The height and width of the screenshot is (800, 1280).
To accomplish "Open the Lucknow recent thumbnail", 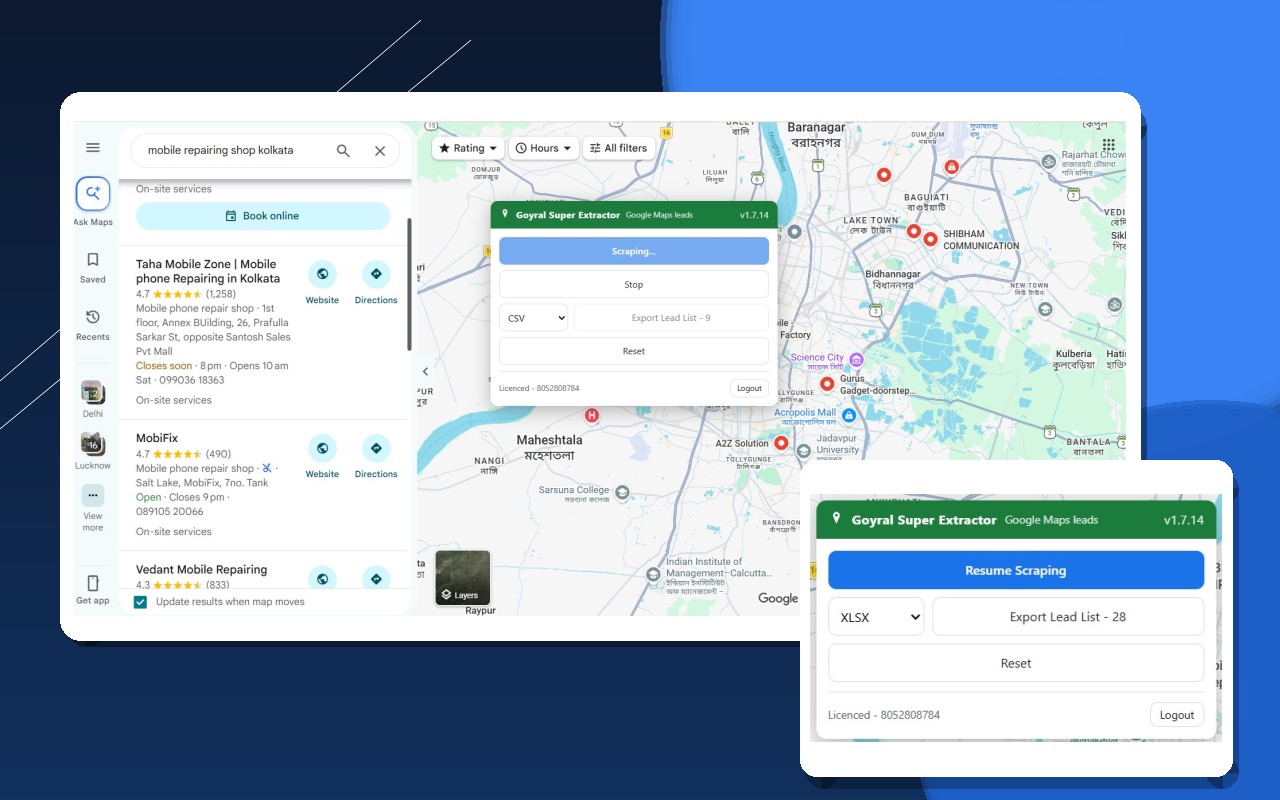I will tap(93, 444).
